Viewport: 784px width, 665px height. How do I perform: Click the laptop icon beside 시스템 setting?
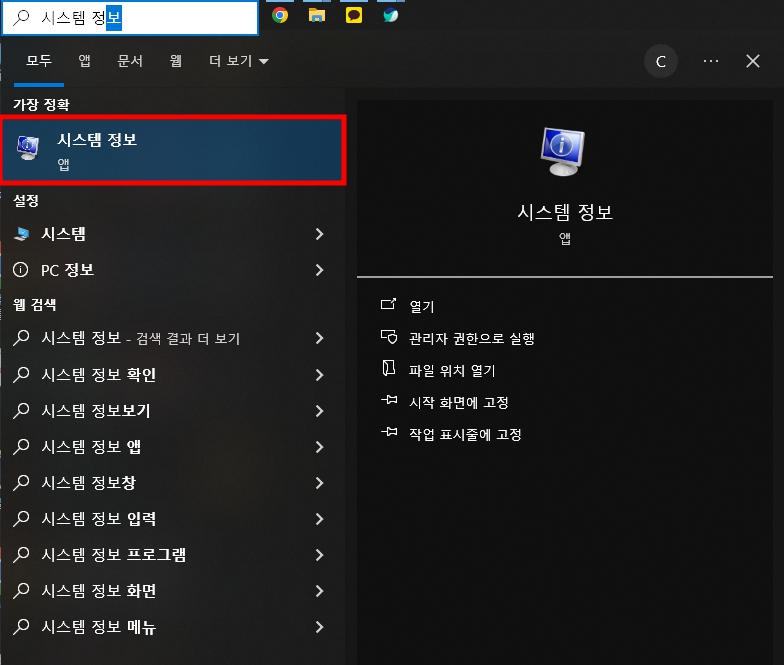pyautogui.click(x=22, y=234)
